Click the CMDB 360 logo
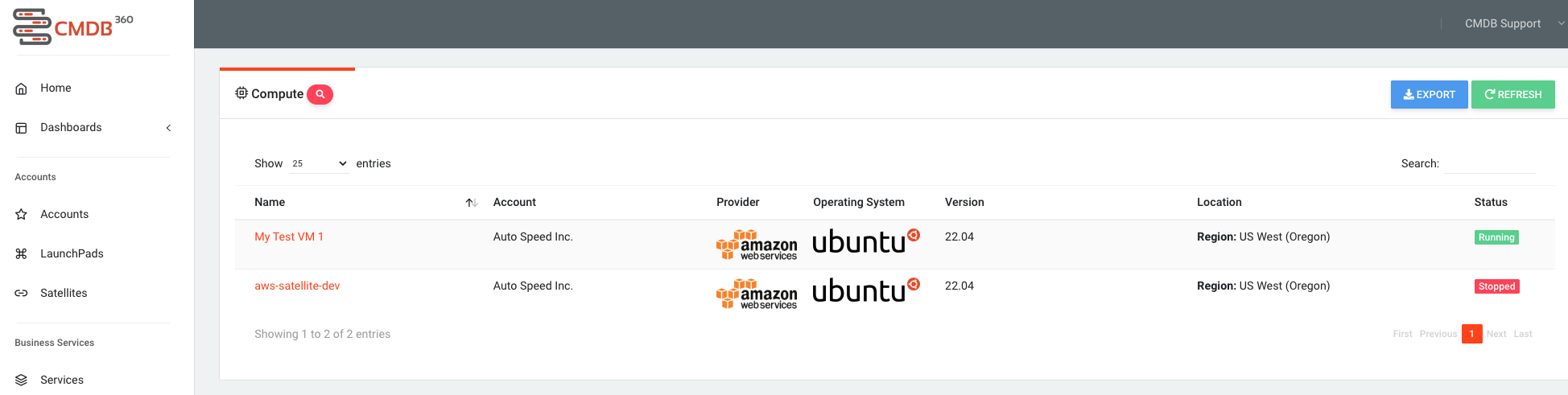The width and height of the screenshot is (1568, 395). (73, 27)
